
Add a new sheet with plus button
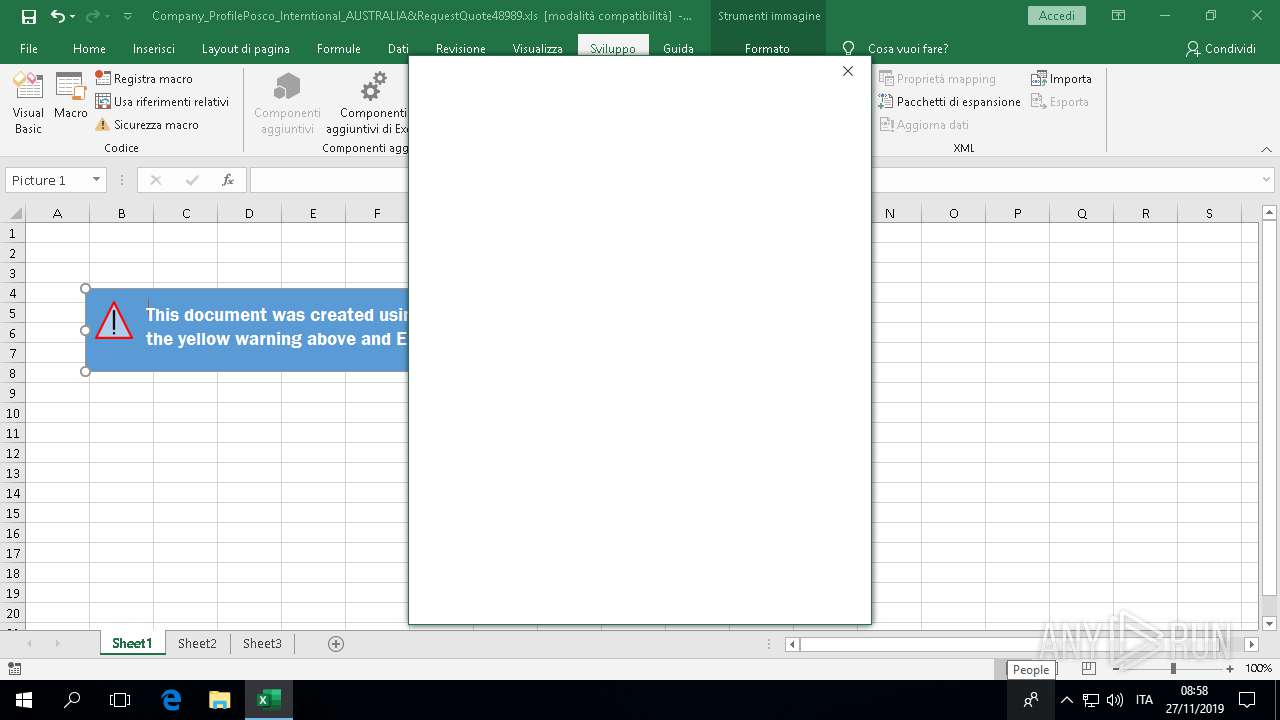pos(336,643)
